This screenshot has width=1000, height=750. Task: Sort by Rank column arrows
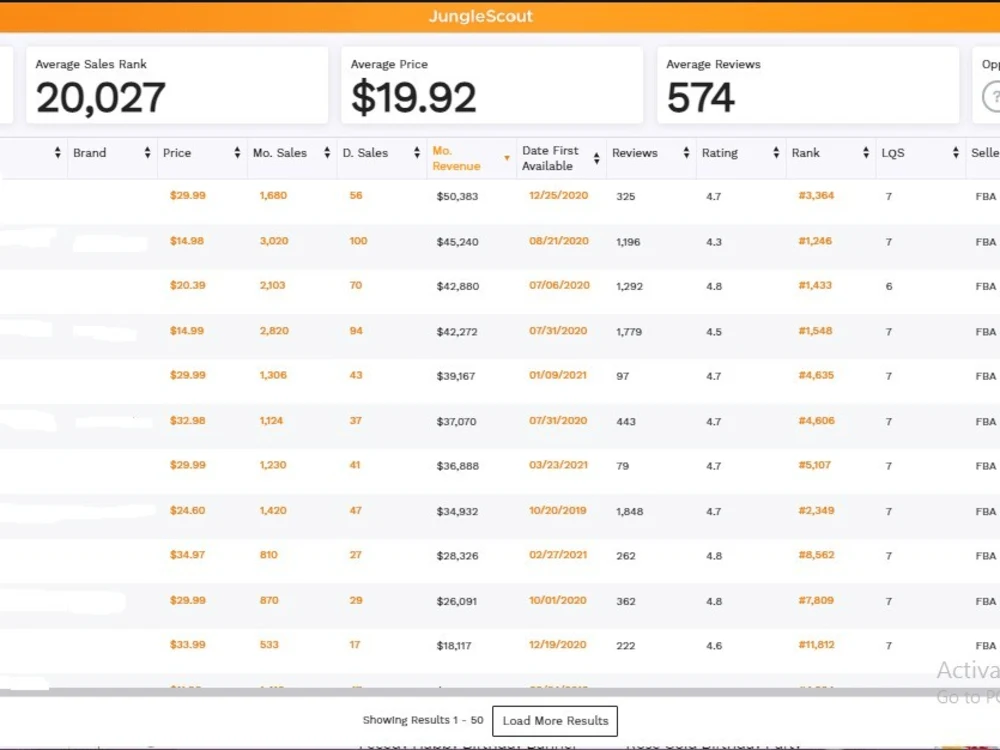[x=866, y=152]
